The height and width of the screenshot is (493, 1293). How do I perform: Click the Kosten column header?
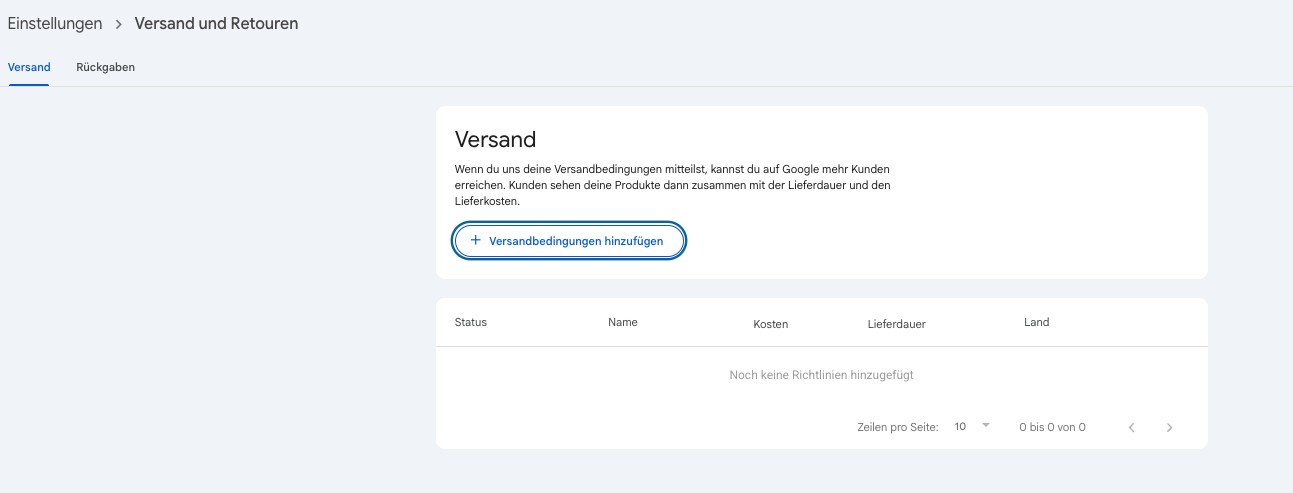[x=770, y=324]
